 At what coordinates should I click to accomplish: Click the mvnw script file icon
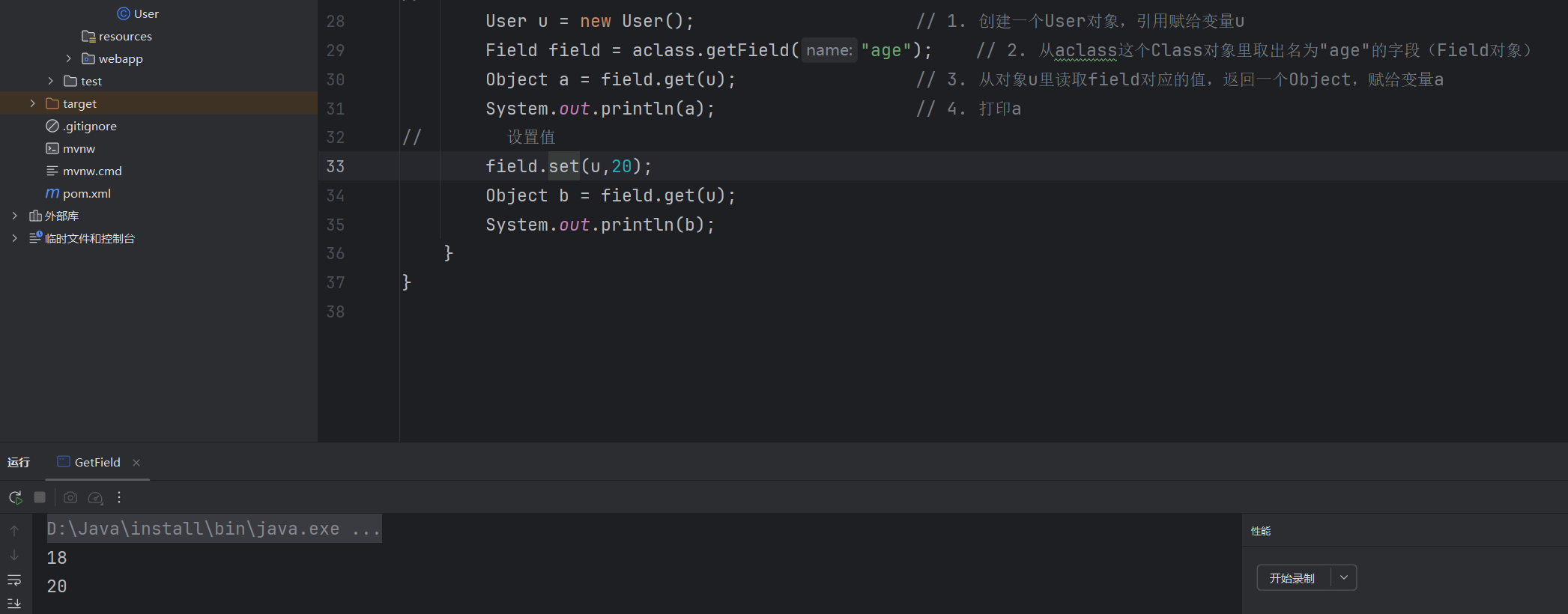click(52, 148)
